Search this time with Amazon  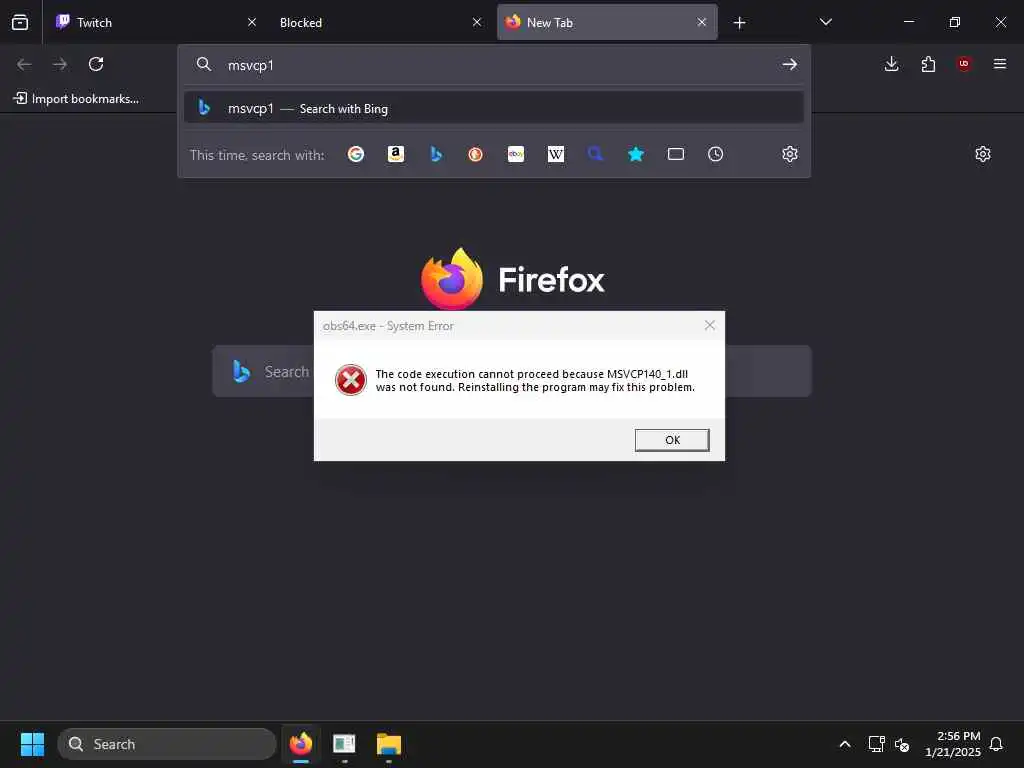tap(396, 154)
